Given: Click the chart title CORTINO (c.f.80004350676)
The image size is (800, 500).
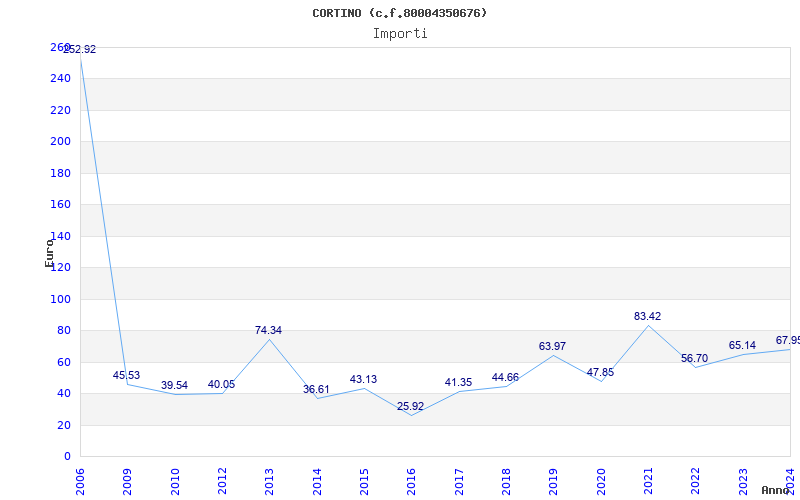Looking at the screenshot, I should pyautogui.click(x=399, y=13).
